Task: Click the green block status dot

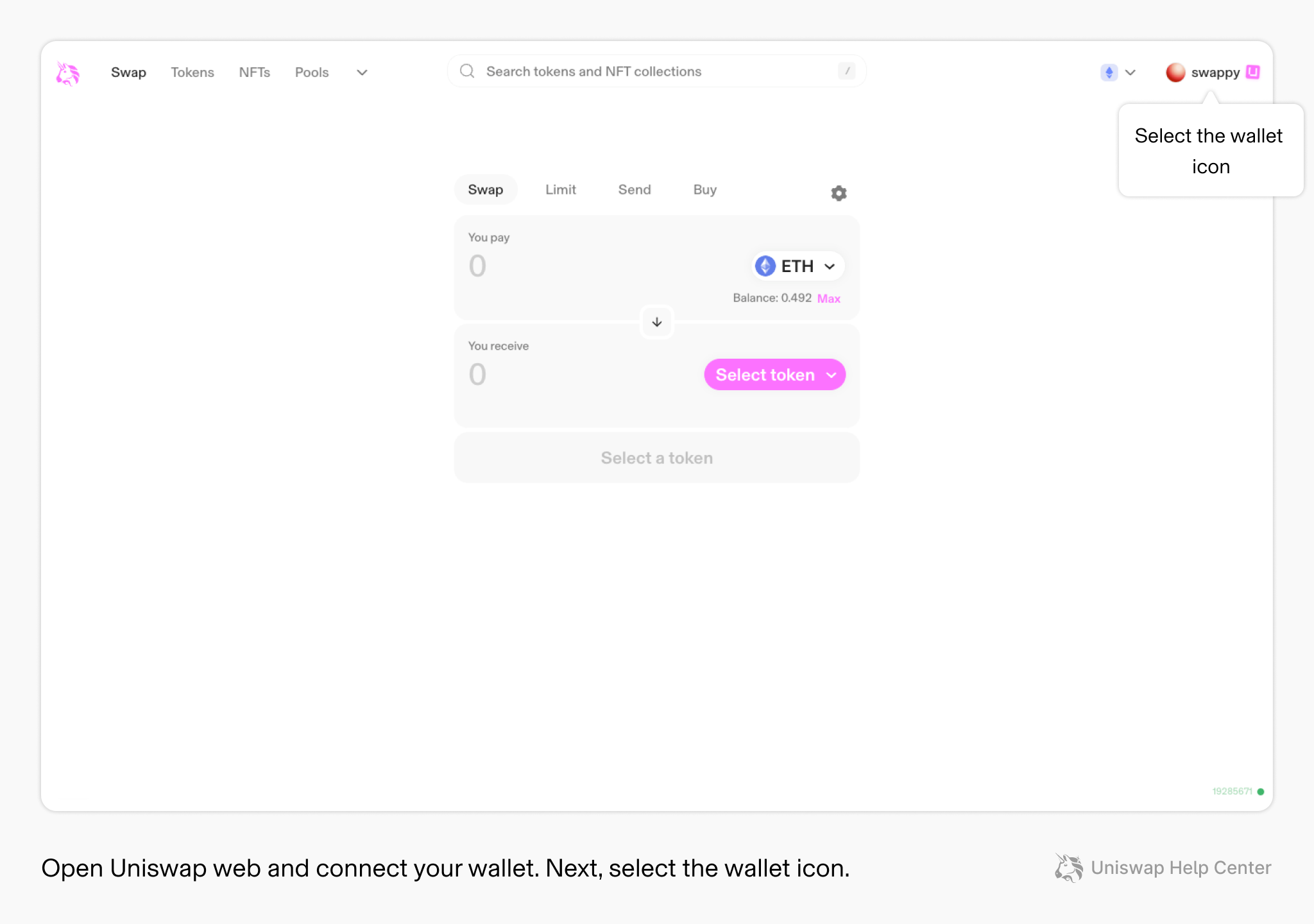Action: [x=1261, y=791]
